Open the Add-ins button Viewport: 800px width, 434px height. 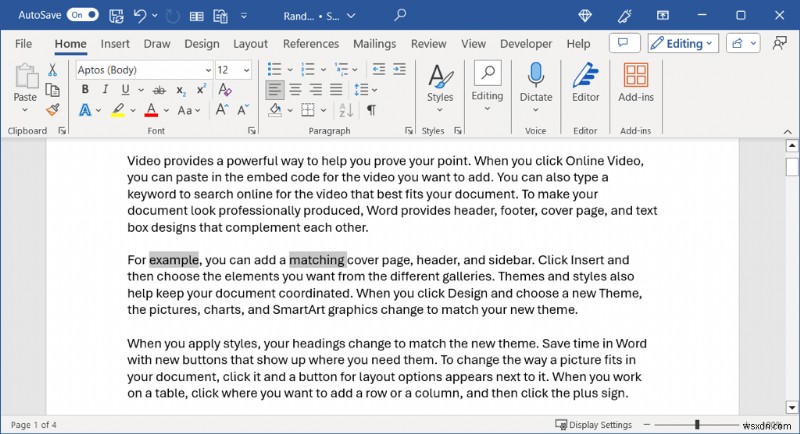[x=636, y=83]
